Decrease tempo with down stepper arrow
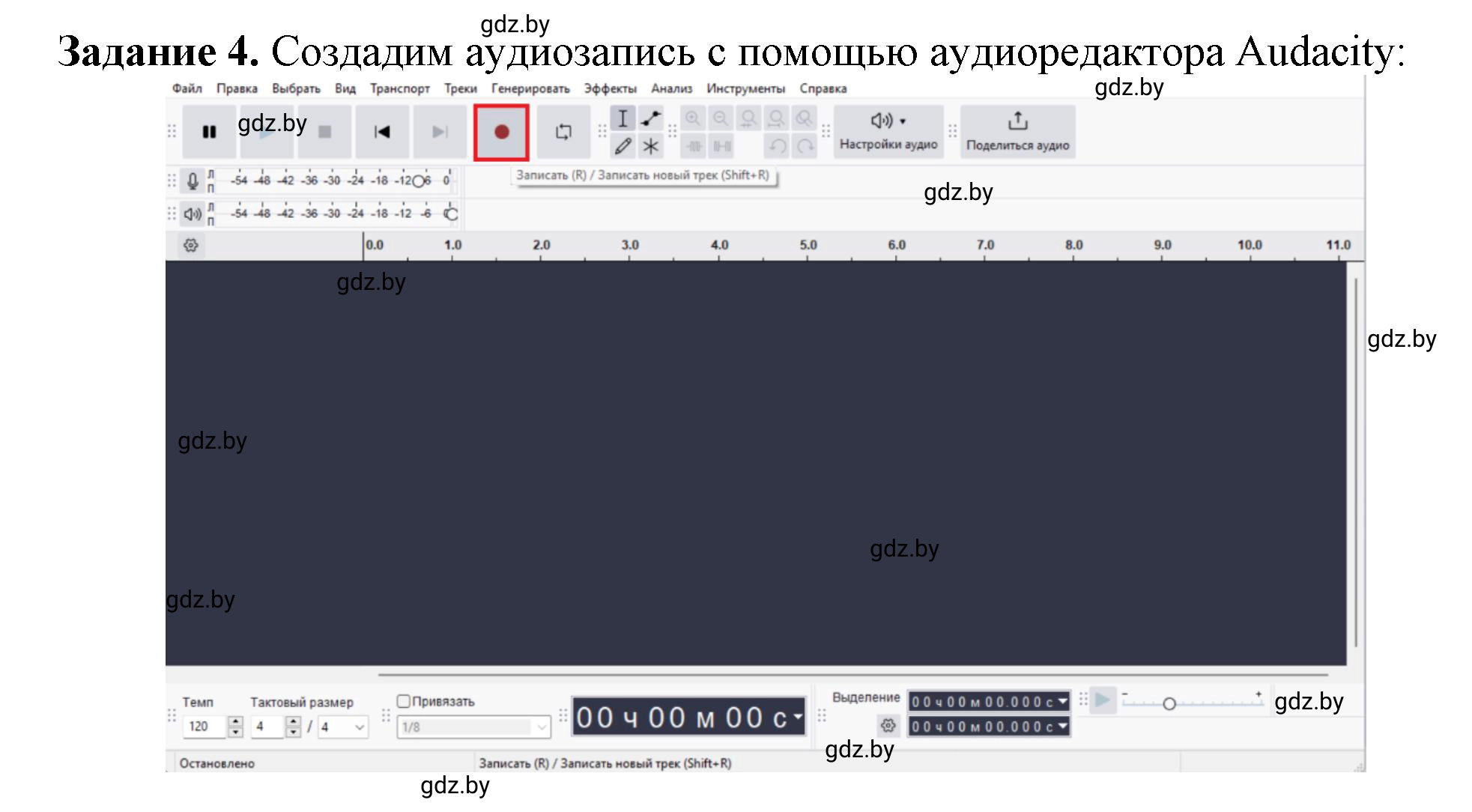1472x812 pixels. click(236, 732)
